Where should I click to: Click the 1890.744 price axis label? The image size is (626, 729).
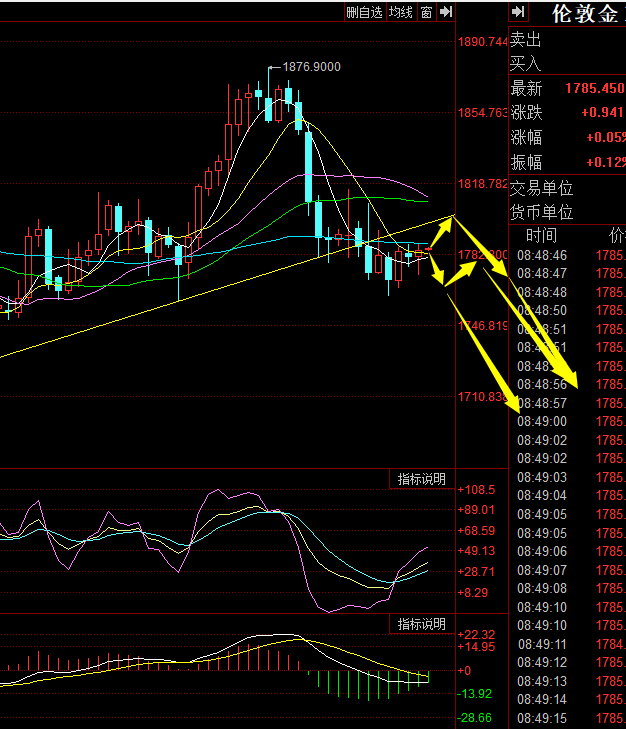tap(482, 42)
